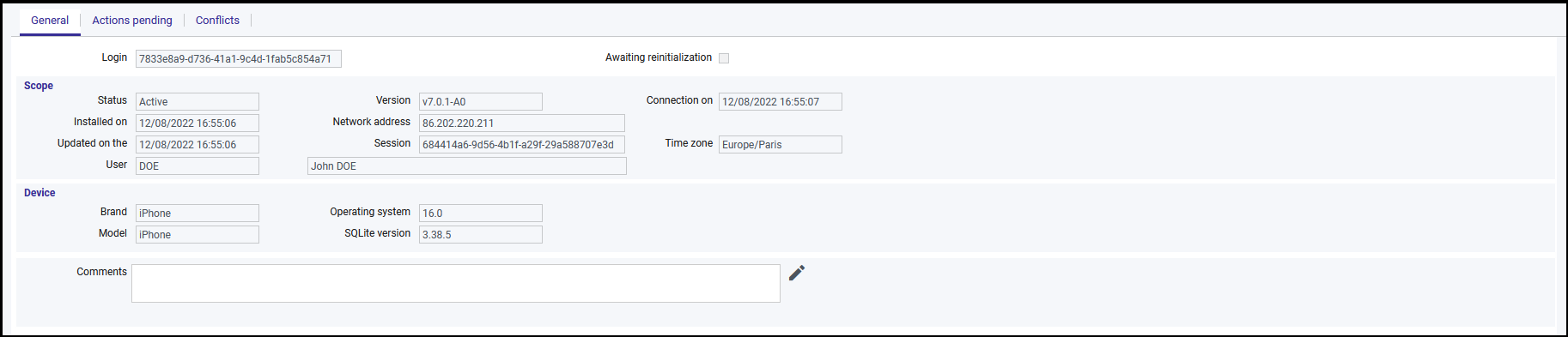Click the Updated on the date field
The image size is (1568, 337).
click(198, 144)
